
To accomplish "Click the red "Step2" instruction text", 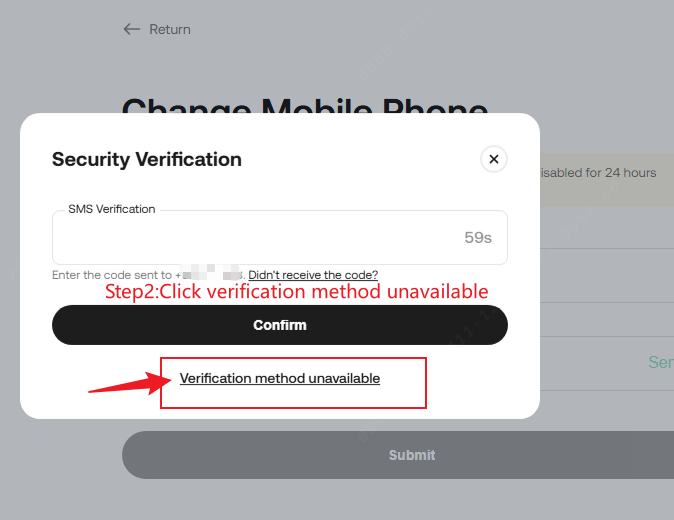I will coord(297,292).
